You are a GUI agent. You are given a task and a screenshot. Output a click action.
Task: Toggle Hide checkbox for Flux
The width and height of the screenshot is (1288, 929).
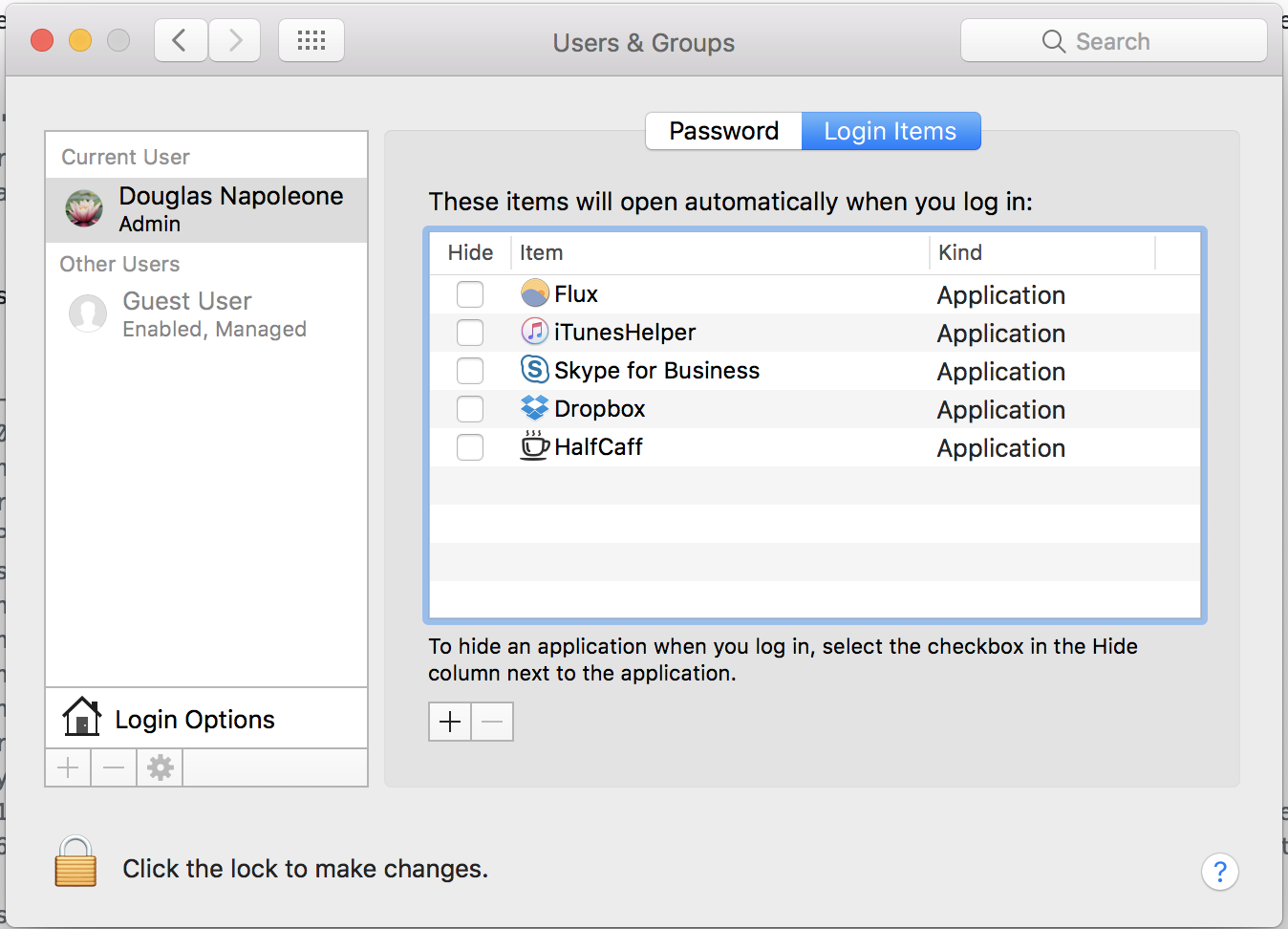470,294
